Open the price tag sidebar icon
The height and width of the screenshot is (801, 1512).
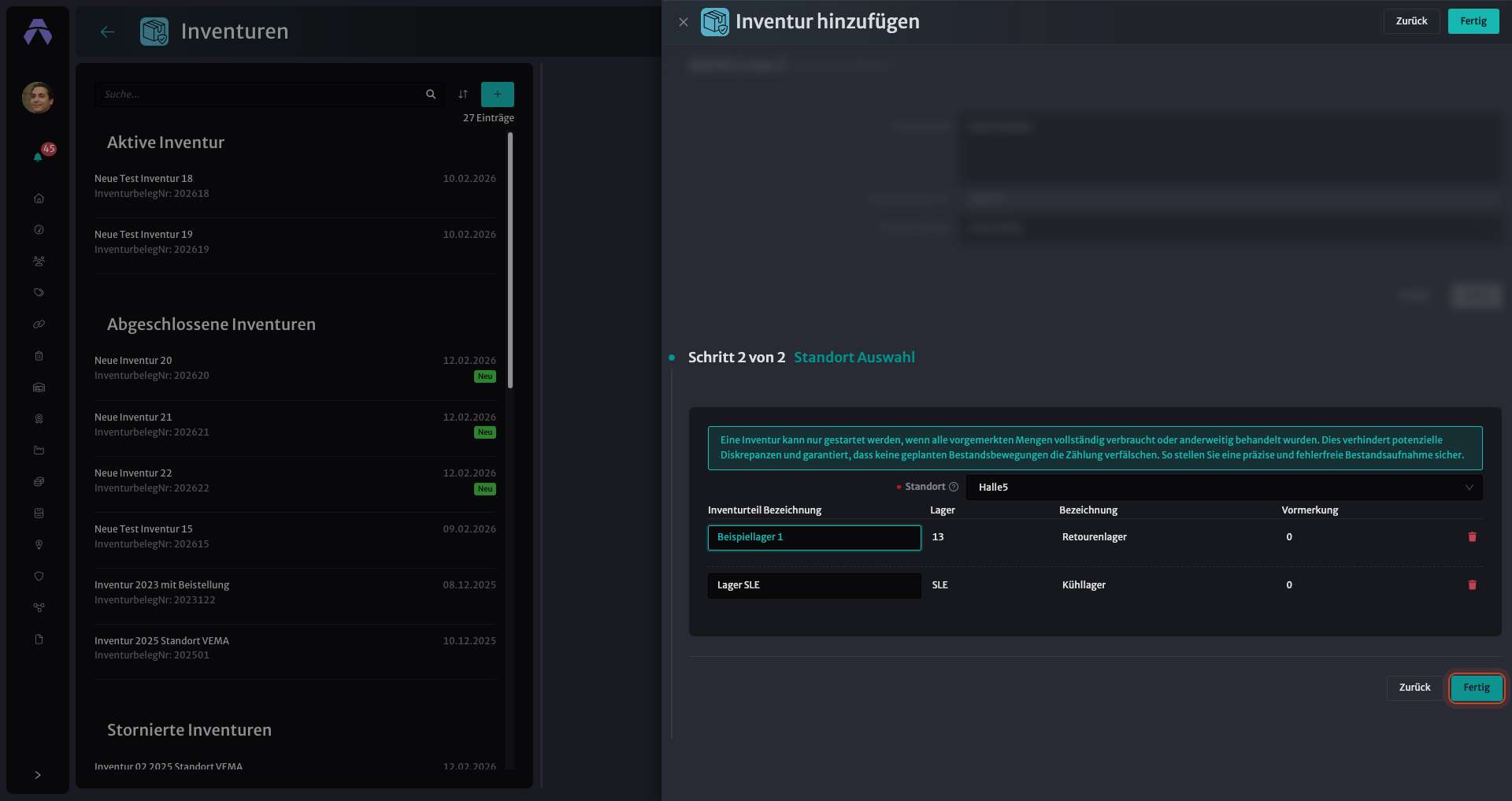coord(39,293)
